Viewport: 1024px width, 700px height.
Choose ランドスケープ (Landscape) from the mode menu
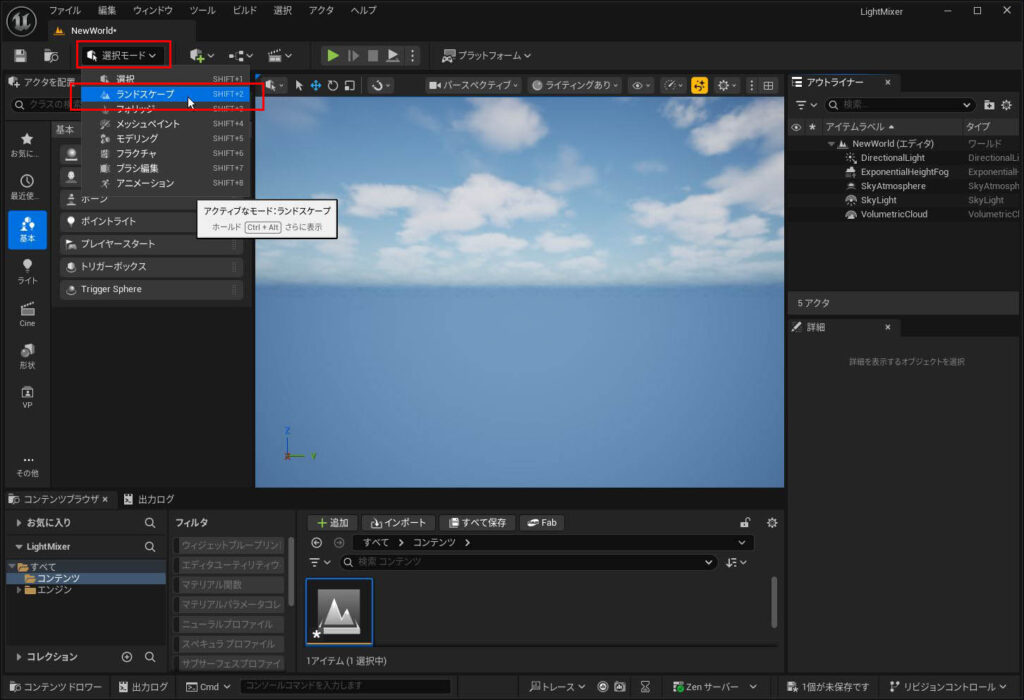click(x=145, y=94)
